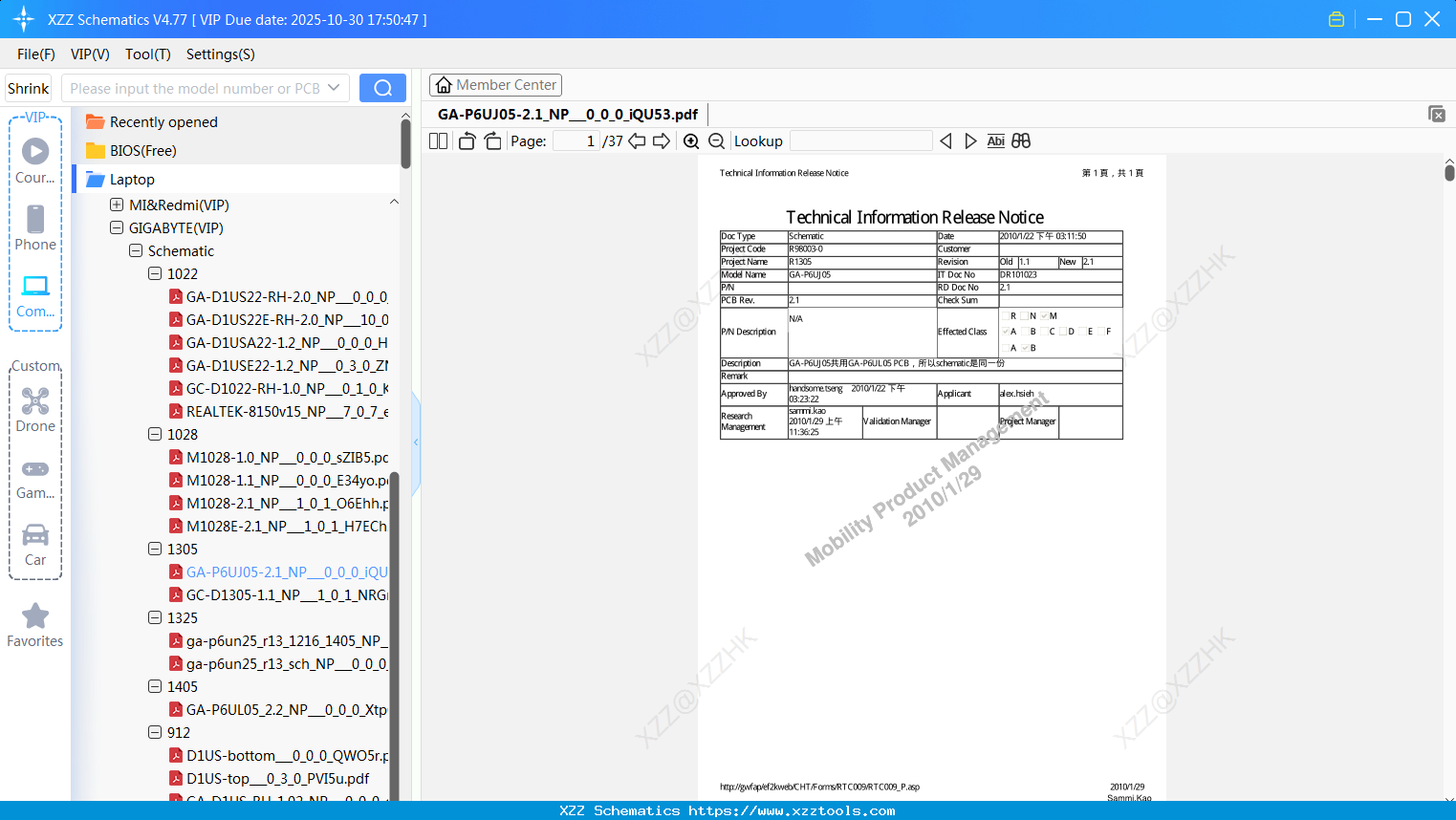Zoom in on the PDF
The width and height of the screenshot is (1456, 820).
tap(691, 140)
